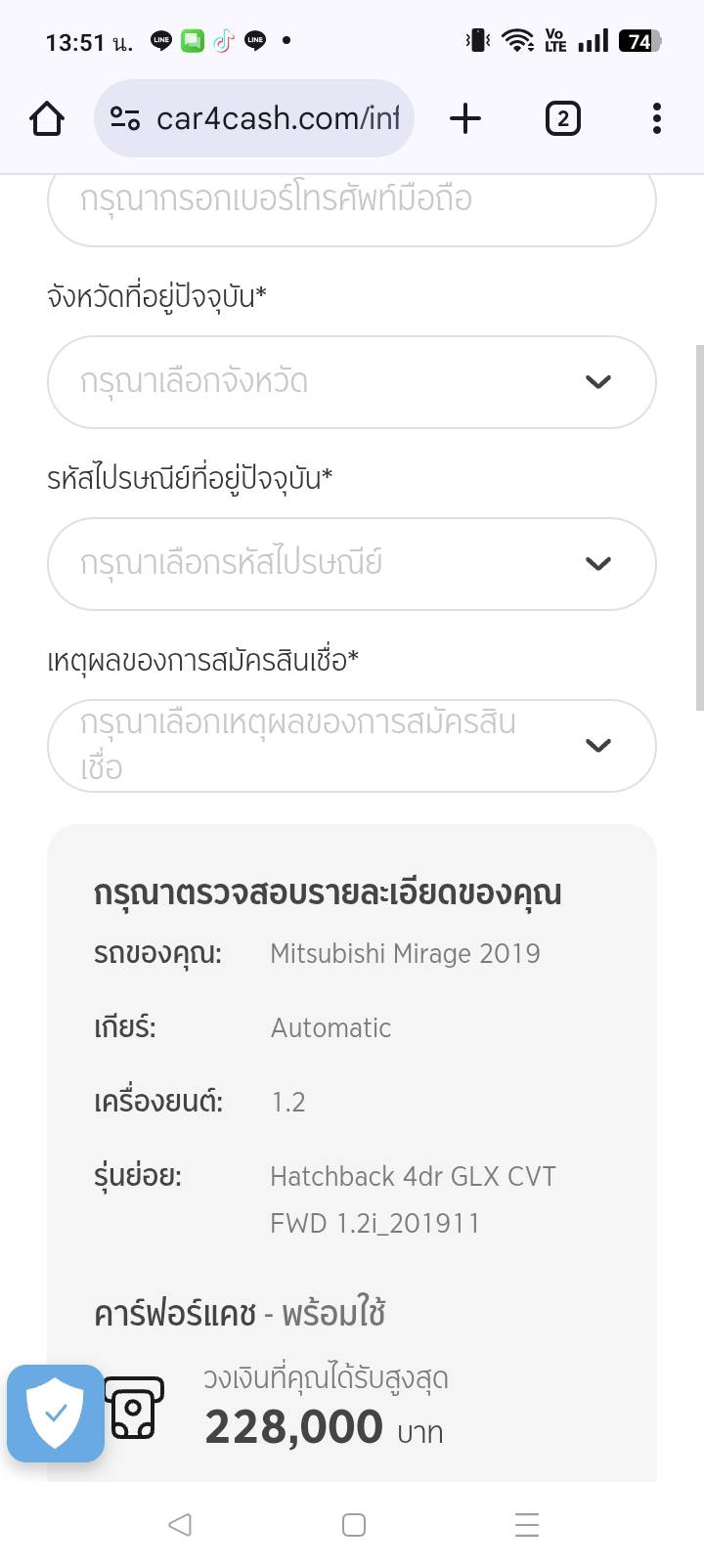This screenshot has height=1568, width=704.
Task: Tap the 228,000 baht loan amount
Action: pyautogui.click(x=293, y=1427)
